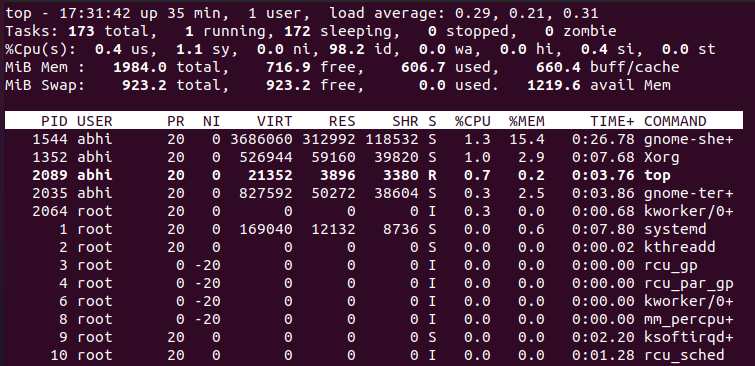
Task: Click the 15.4 %MEM value
Action: click(x=527, y=139)
